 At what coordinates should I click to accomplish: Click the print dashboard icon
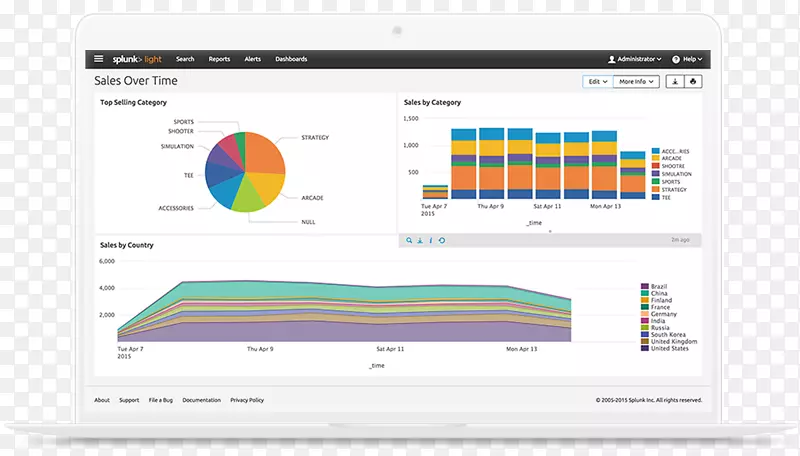(695, 81)
